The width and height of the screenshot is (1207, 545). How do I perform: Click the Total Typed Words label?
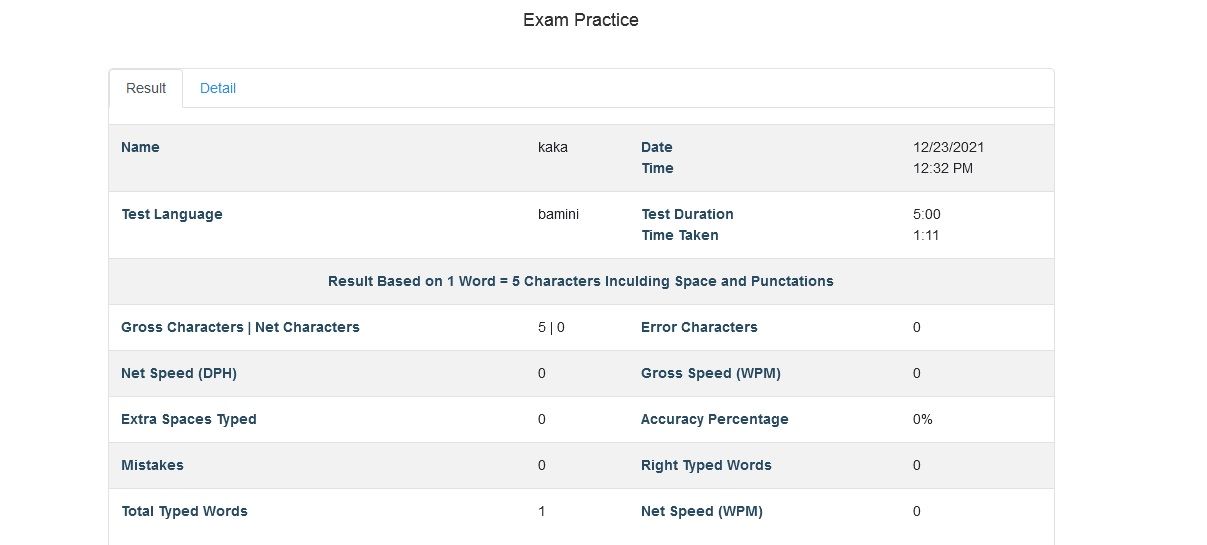184,511
